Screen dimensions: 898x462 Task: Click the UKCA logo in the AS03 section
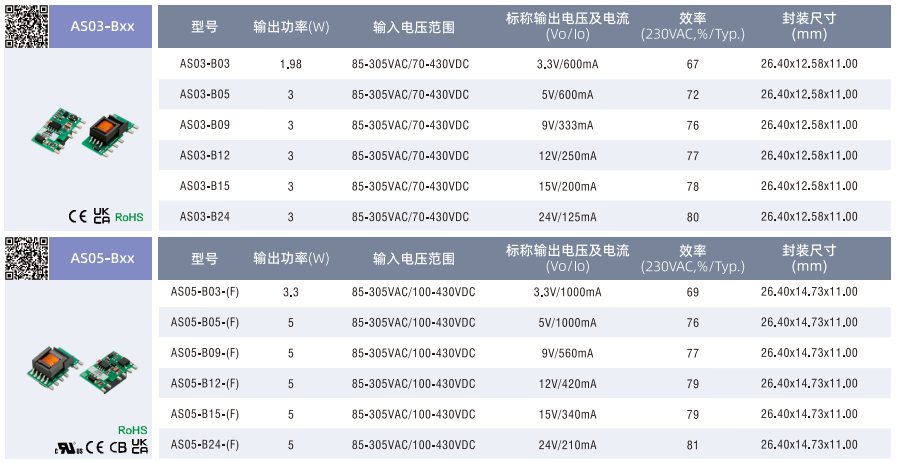coord(101,216)
